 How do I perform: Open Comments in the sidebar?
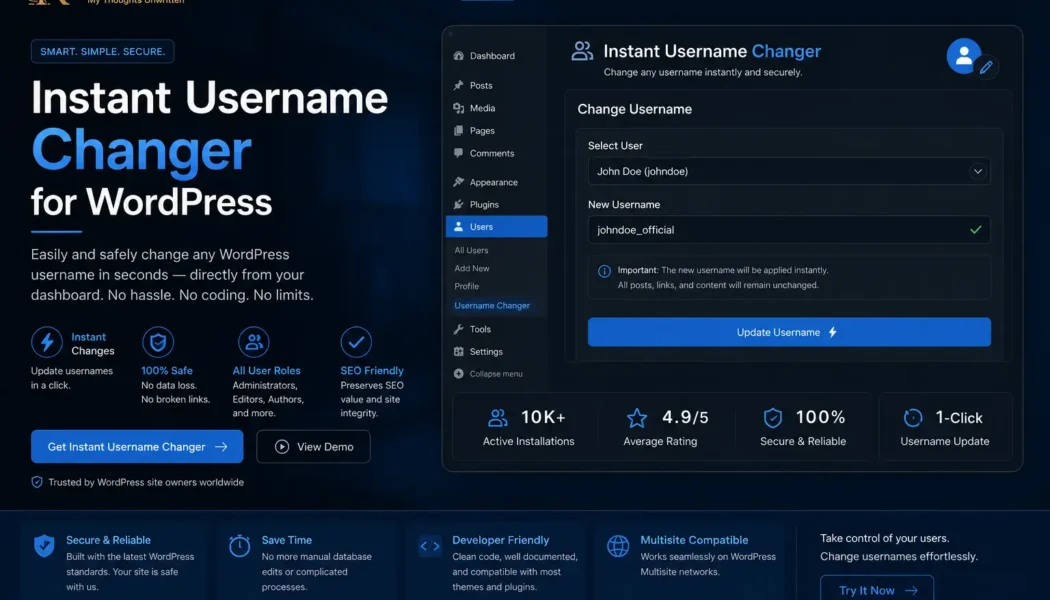pos(484,153)
